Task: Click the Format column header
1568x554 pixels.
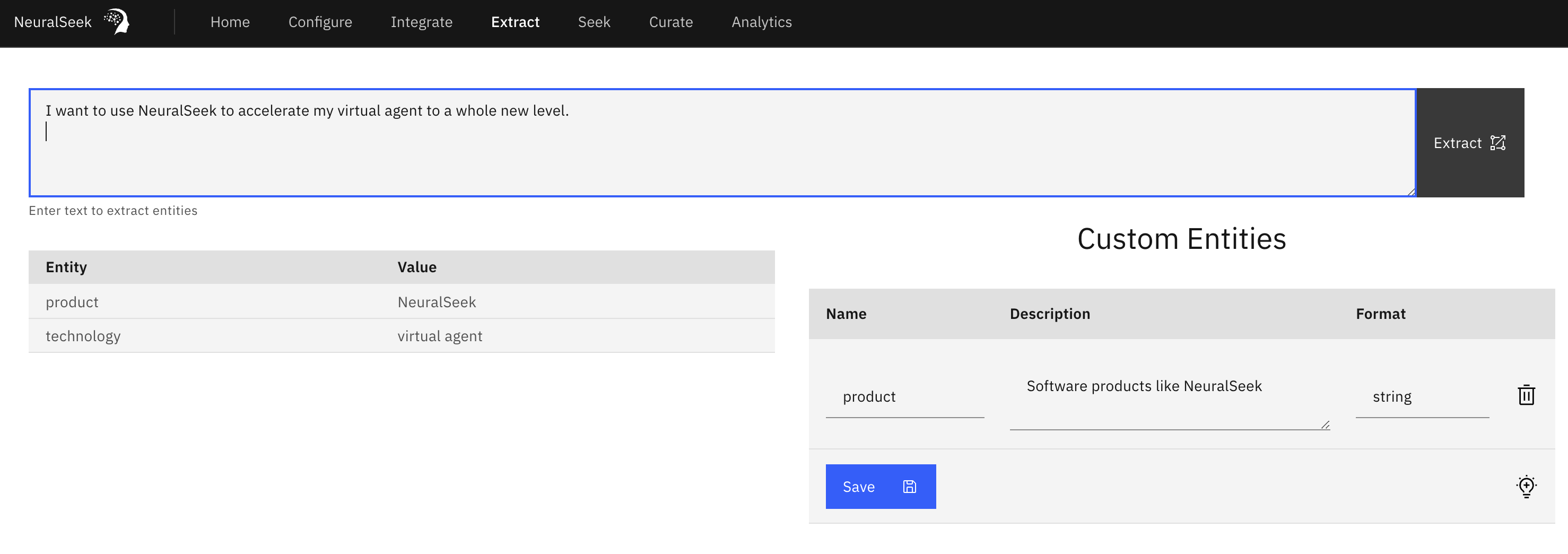Action: 1381,314
